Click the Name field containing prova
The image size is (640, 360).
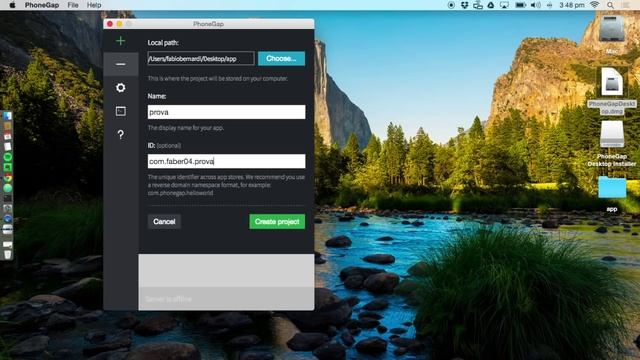point(227,112)
